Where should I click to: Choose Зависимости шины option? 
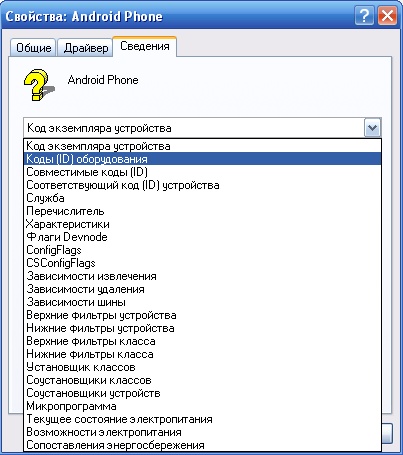coord(203,302)
